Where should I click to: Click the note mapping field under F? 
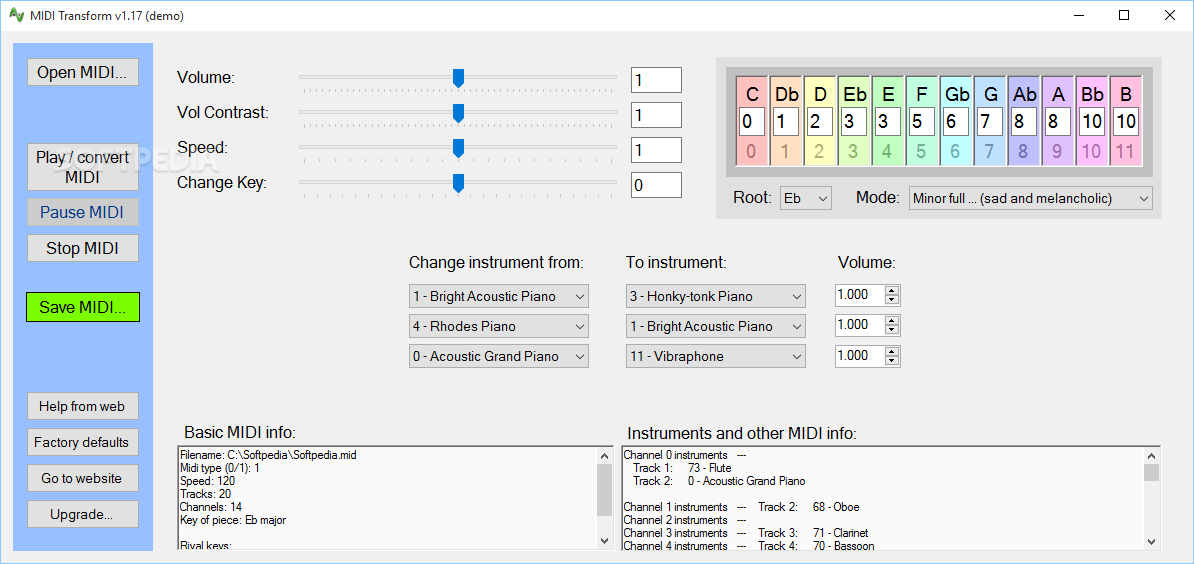click(x=922, y=121)
